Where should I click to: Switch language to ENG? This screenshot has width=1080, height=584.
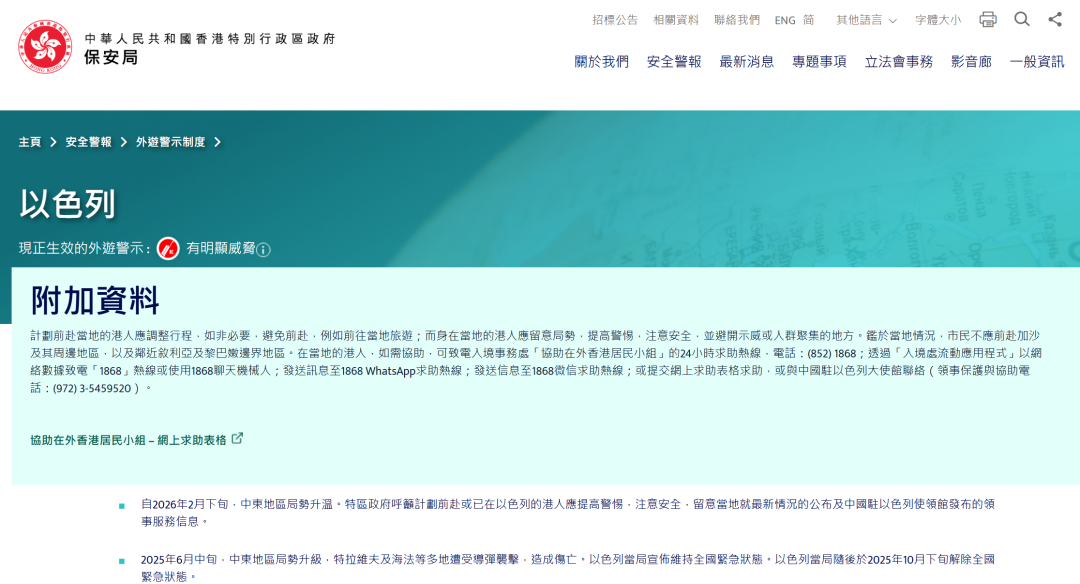click(785, 20)
